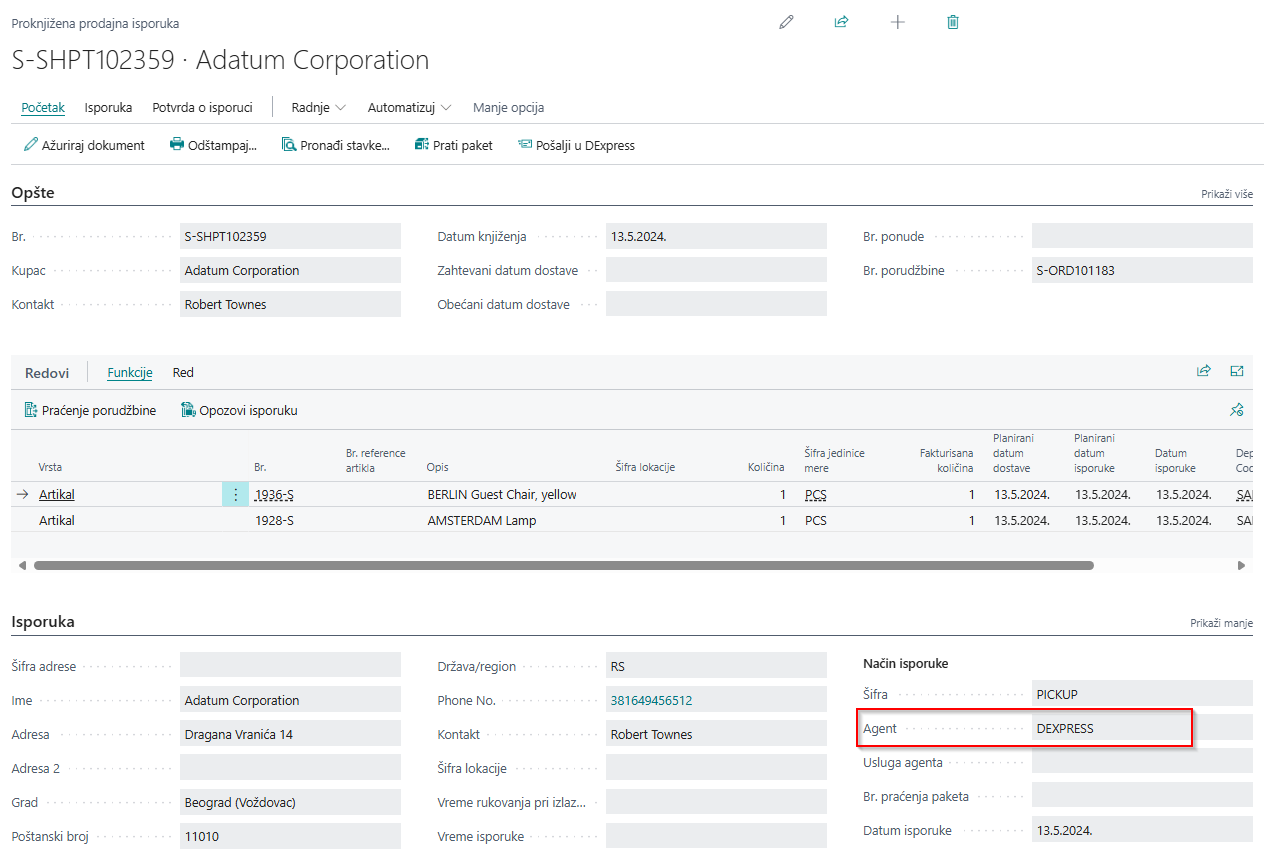Click the plus icon to create new

897,22
